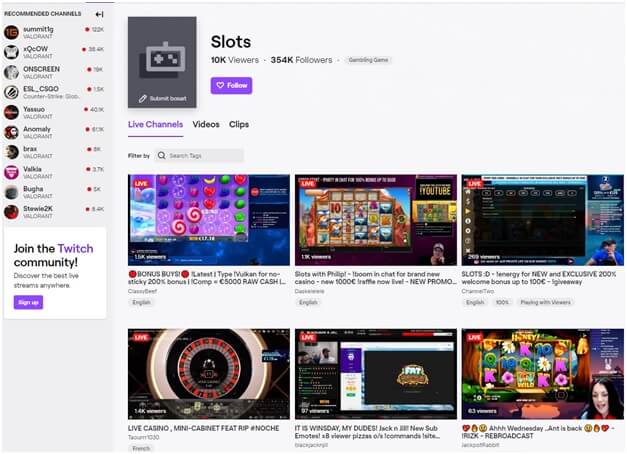Click the 354K Followers count
This screenshot has width=627, height=454.
(x=302, y=60)
